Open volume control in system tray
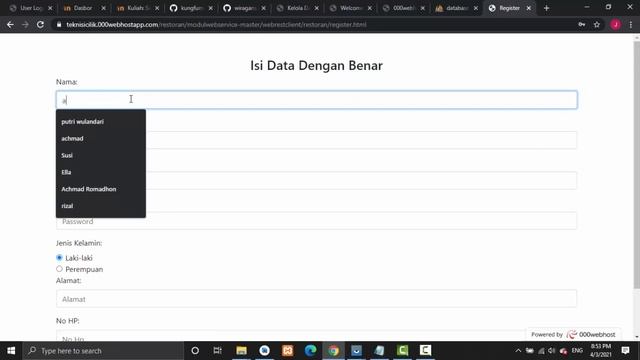640x360 pixels. (552, 351)
